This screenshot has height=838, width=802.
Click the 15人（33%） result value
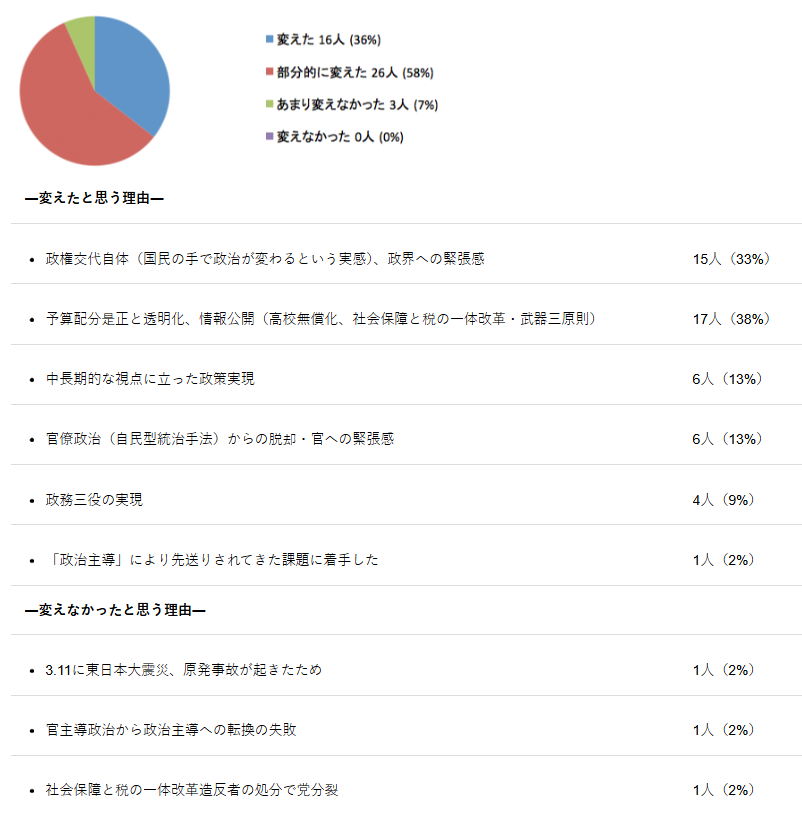tap(731, 259)
